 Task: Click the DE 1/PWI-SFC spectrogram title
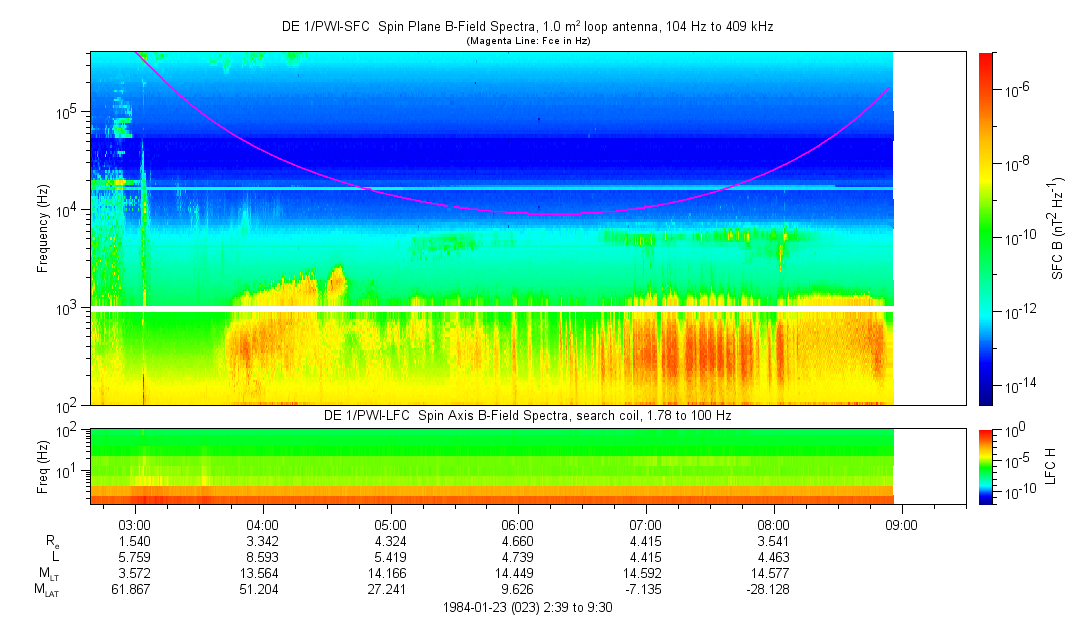pos(526,27)
